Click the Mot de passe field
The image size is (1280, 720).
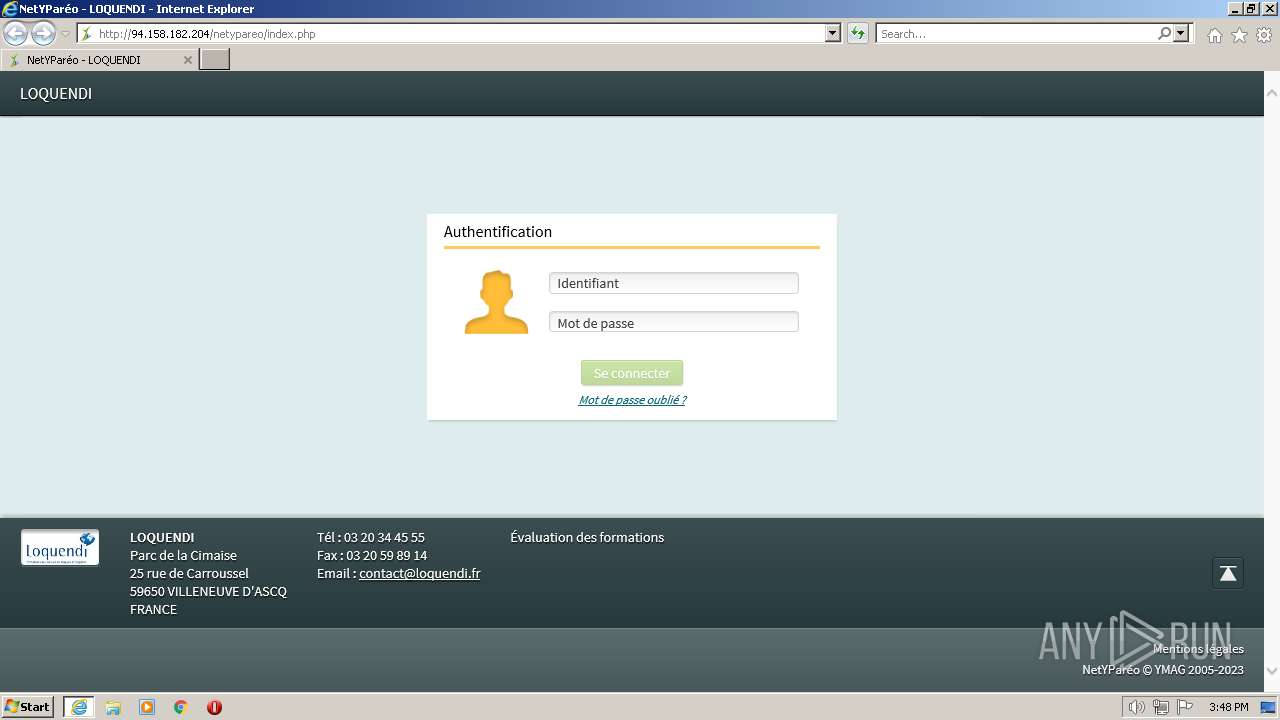click(674, 322)
